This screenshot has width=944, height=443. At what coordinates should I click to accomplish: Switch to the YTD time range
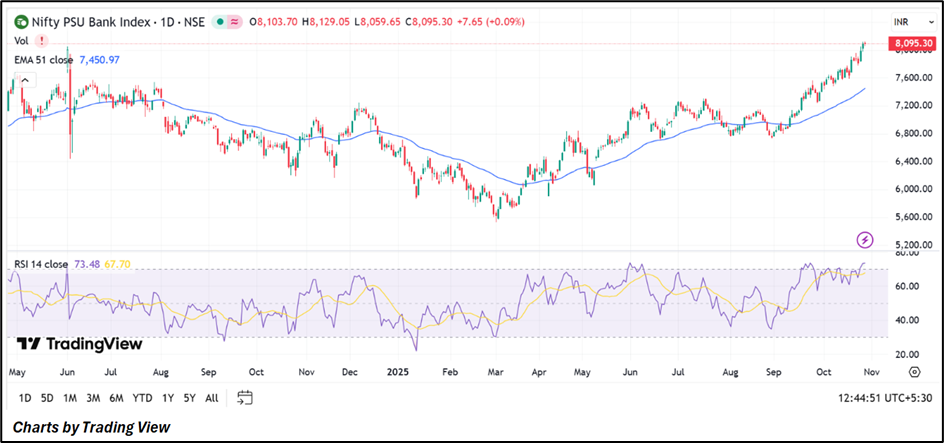tap(142, 398)
